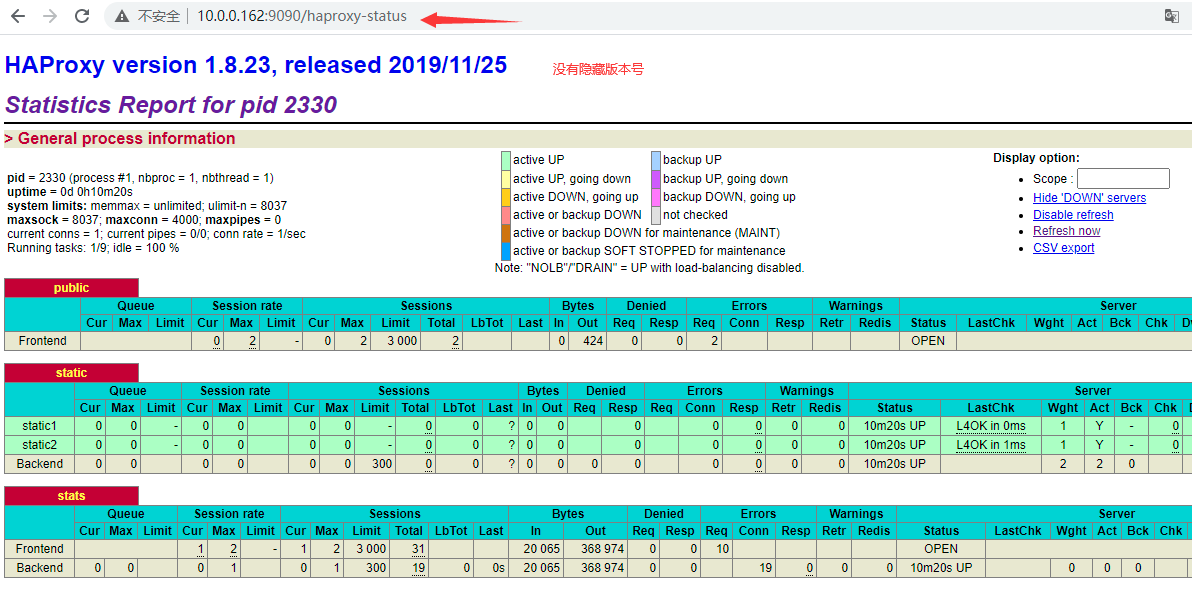Image resolution: width=1192 pixels, height=603 pixels.
Task: Select the public Frontend session limit 3 000
Action: click(402, 341)
